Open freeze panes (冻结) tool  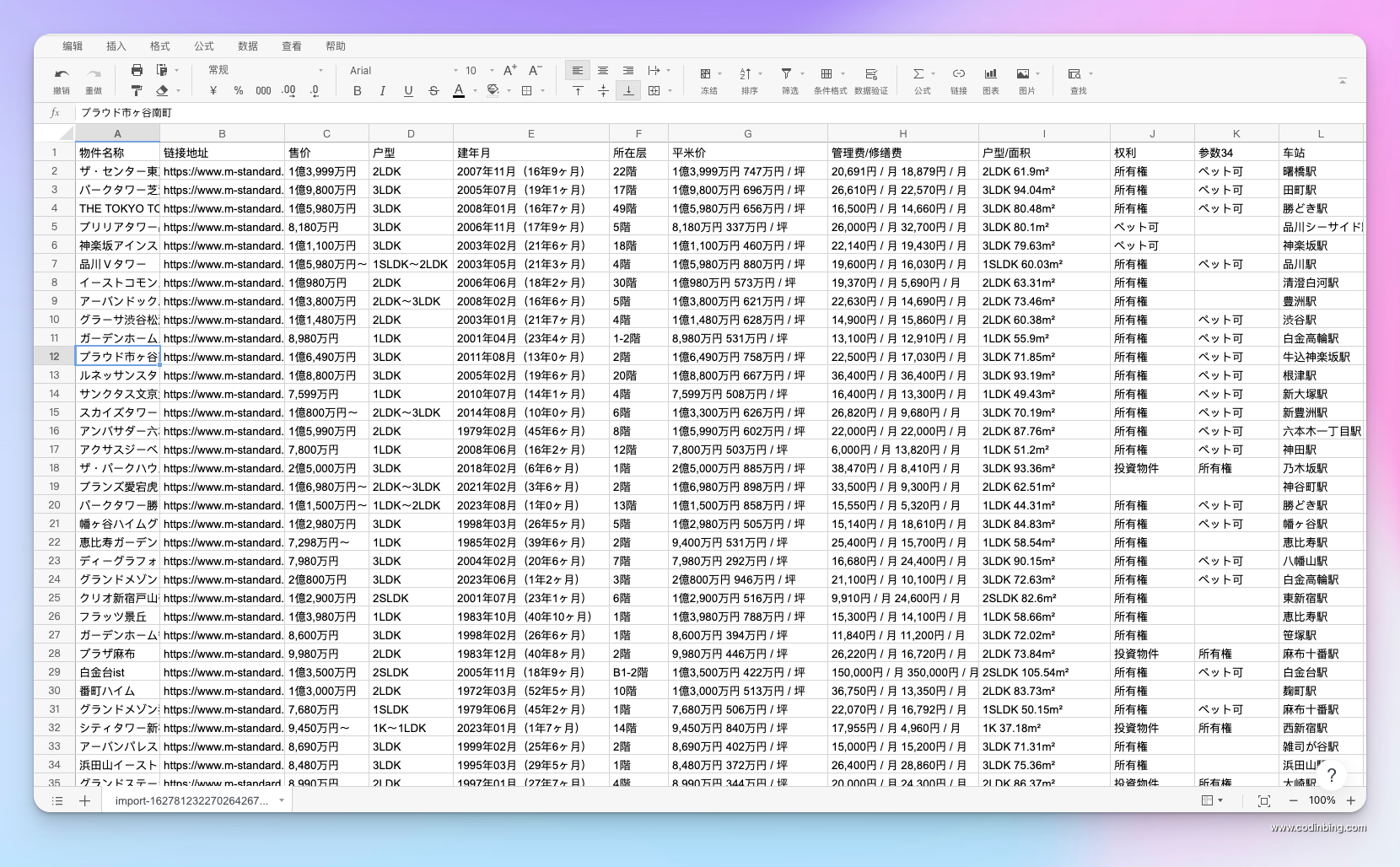pos(708,80)
